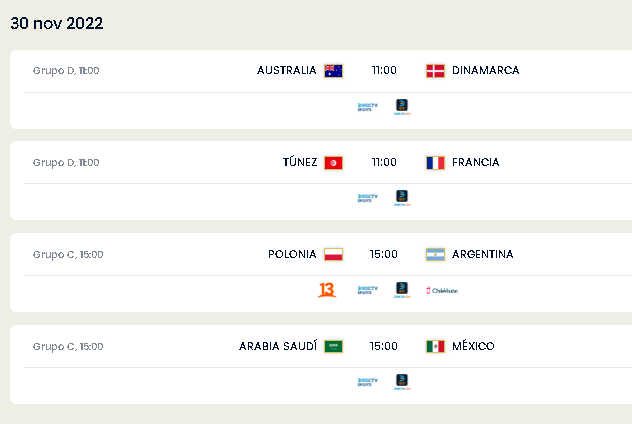The width and height of the screenshot is (632, 424).
Task: Open Canal 13 logo in Polonia match
Action: pyautogui.click(x=327, y=290)
